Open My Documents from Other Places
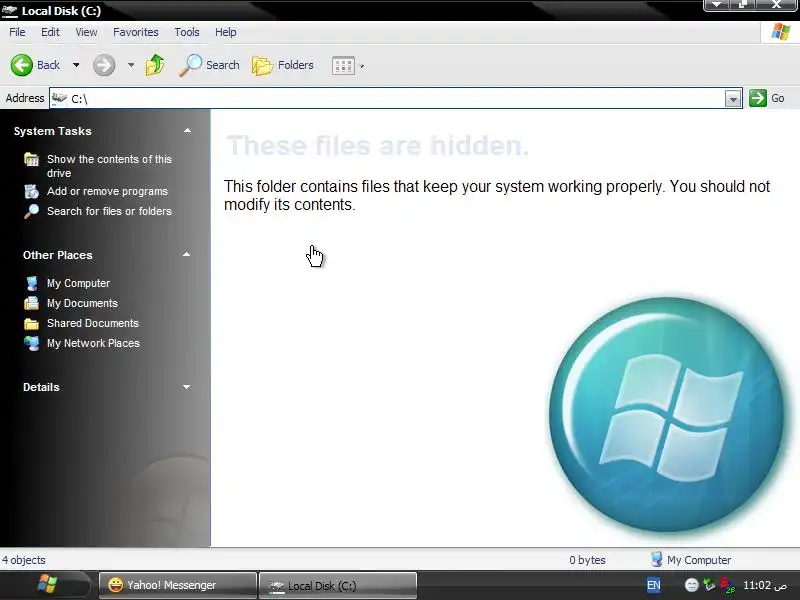 (x=82, y=303)
